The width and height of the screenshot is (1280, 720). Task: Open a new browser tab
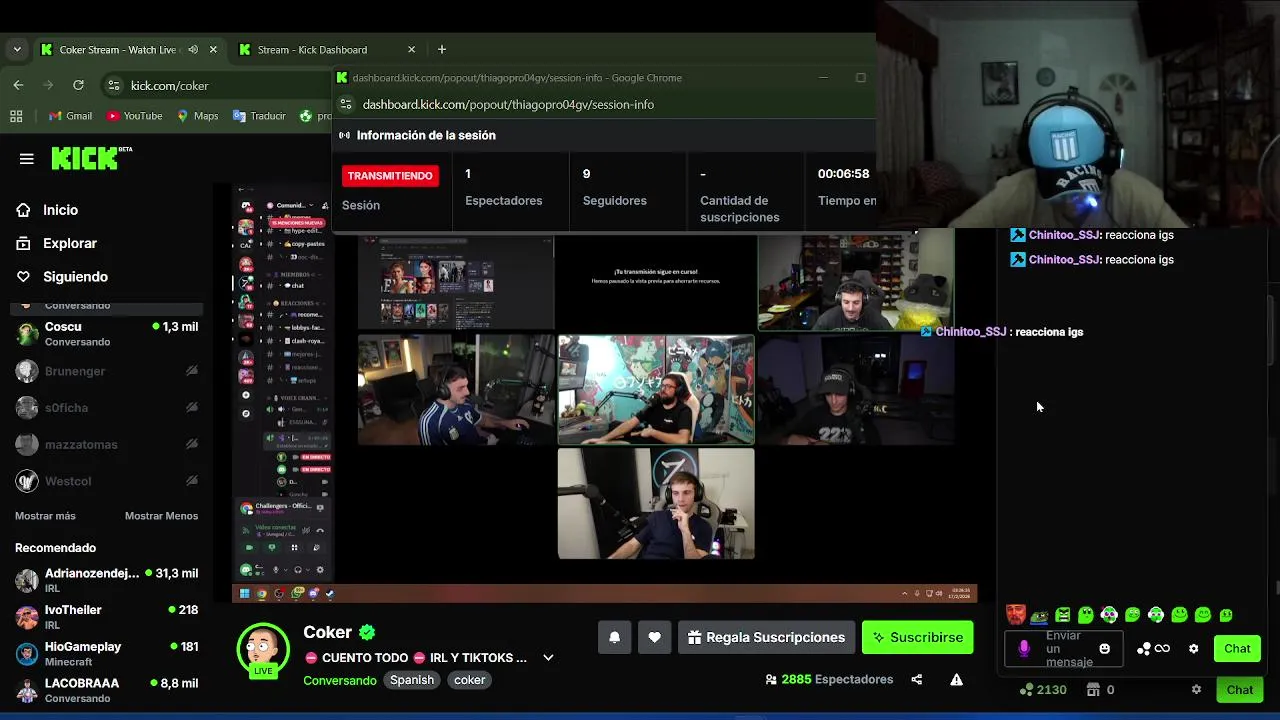[442, 49]
